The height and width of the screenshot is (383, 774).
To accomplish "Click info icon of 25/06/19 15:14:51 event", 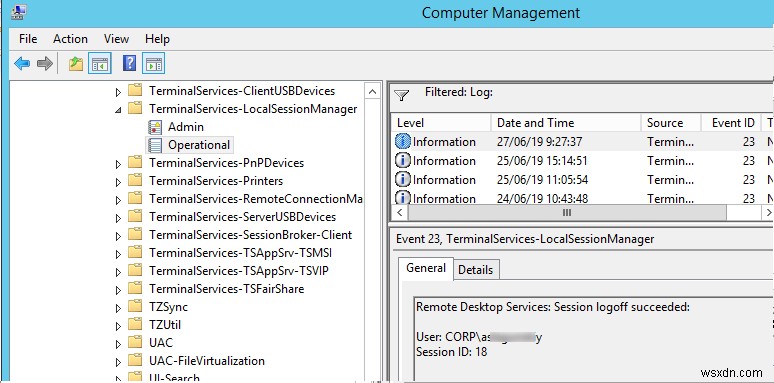I will (x=403, y=160).
